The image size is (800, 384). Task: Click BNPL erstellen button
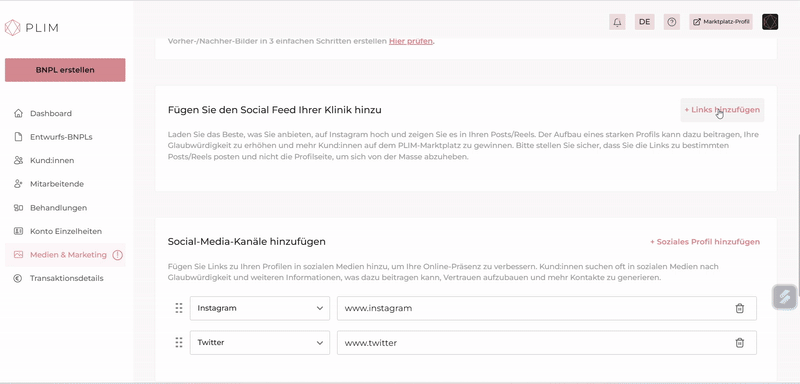coord(65,70)
